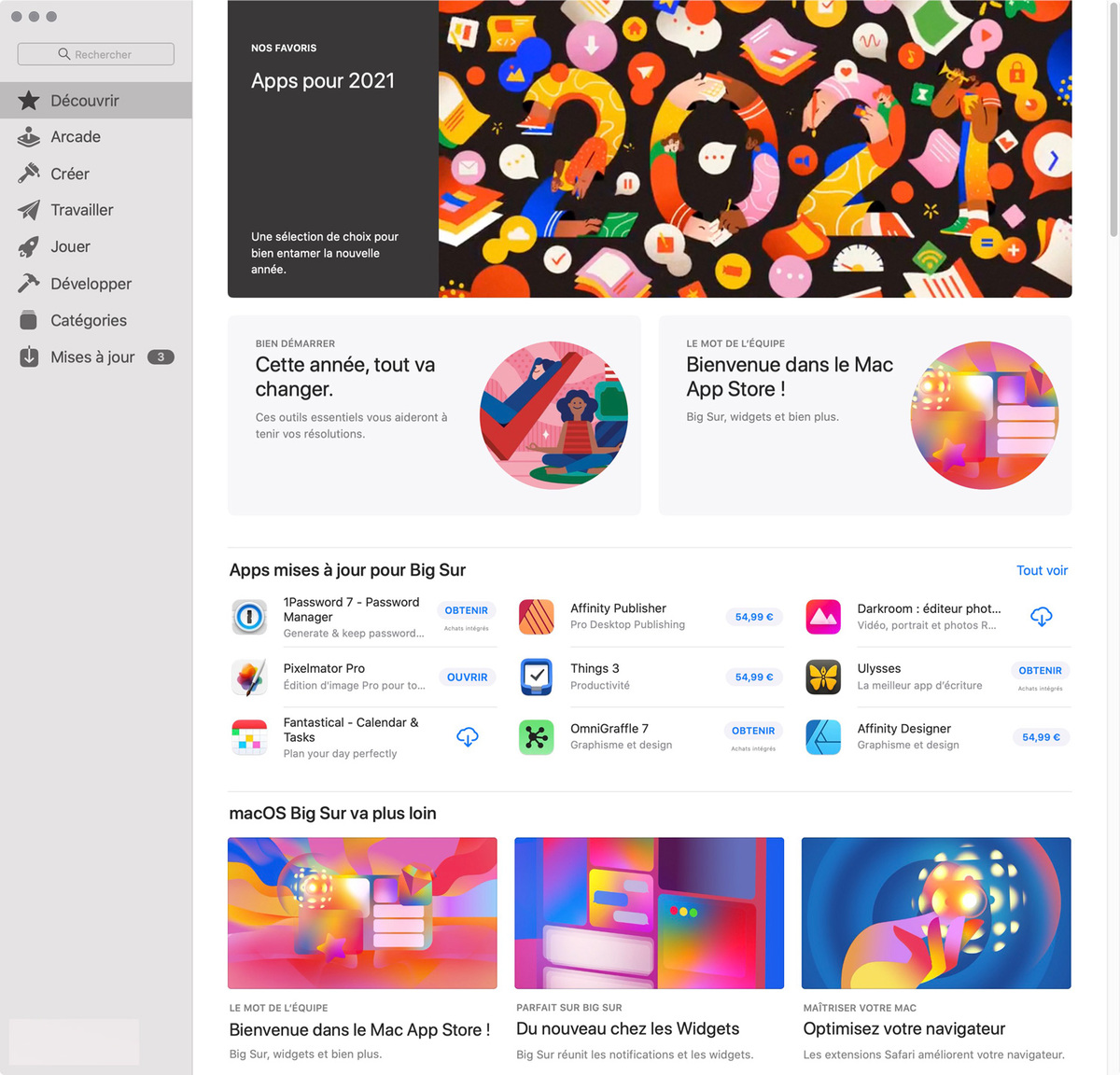1120x1075 pixels.
Task: Click the Affinity Designer title text
Action: (904, 729)
